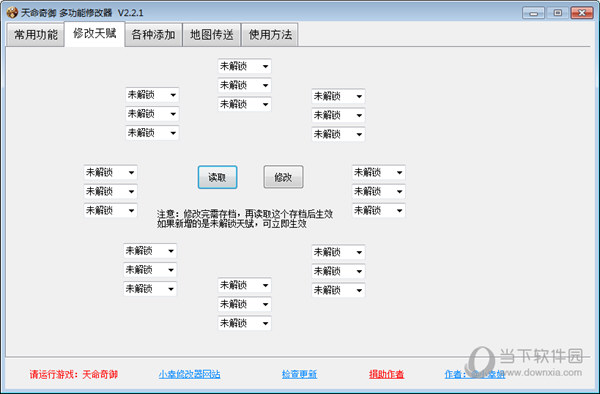The height and width of the screenshot is (394, 600).
Task: Open the middle dropdown in the lower-left group
Action: click(150, 270)
